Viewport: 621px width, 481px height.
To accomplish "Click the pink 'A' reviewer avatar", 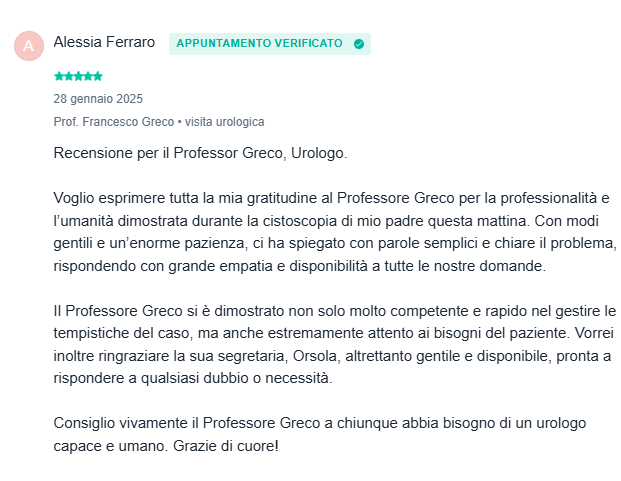I will 29,46.
